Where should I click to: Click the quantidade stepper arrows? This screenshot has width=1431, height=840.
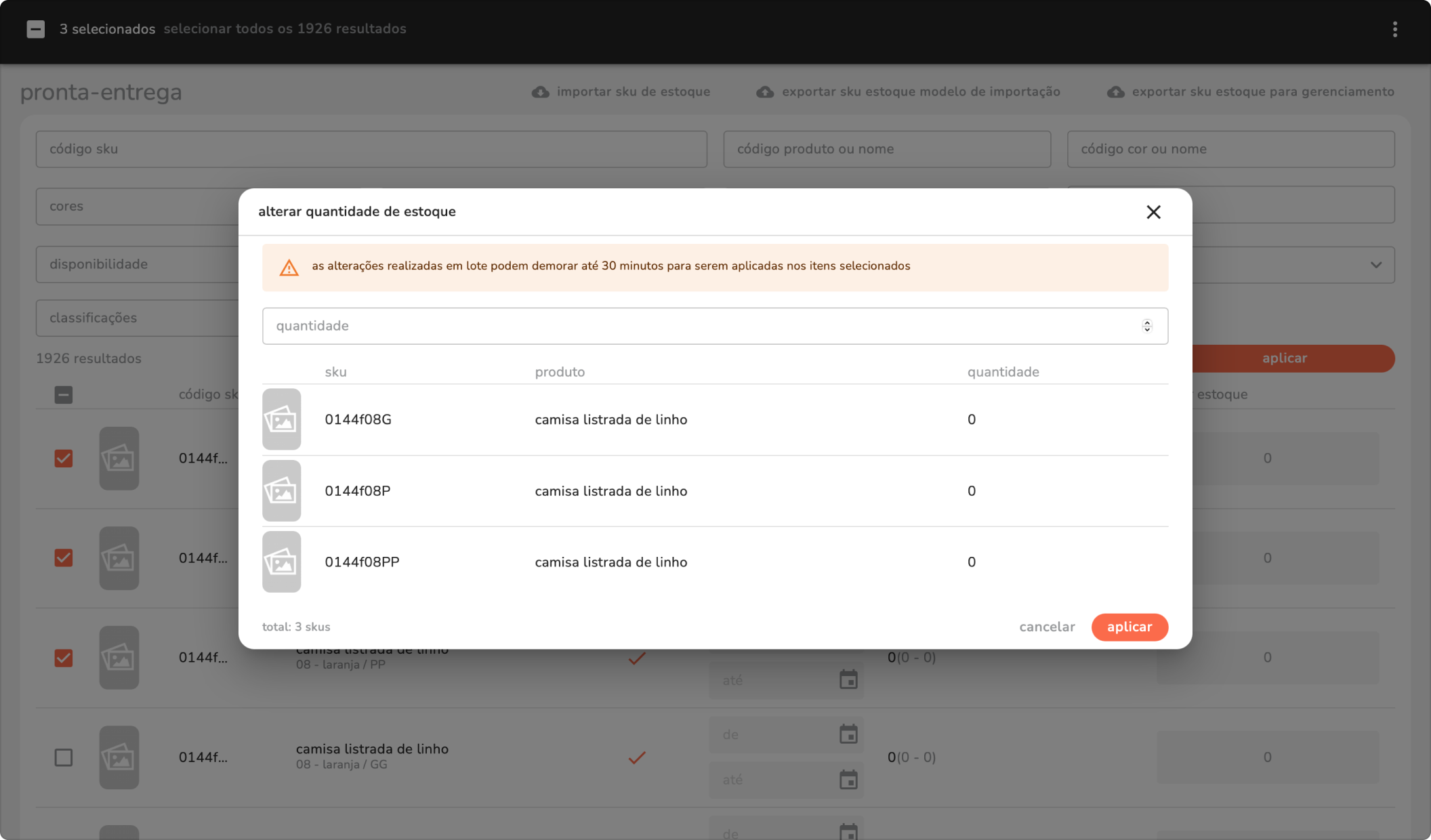(x=1146, y=326)
